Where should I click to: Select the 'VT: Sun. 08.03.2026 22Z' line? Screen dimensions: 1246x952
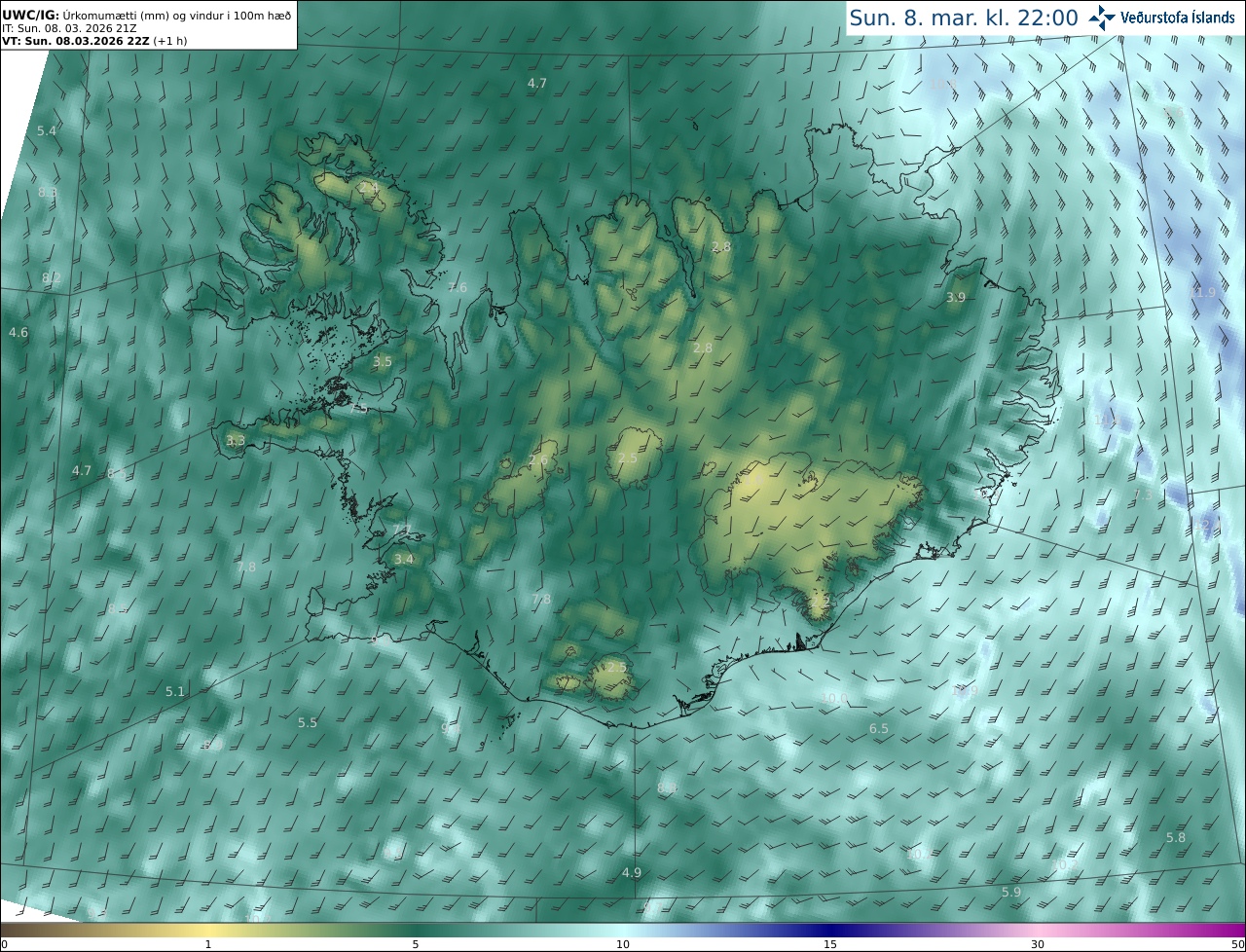coord(94,41)
